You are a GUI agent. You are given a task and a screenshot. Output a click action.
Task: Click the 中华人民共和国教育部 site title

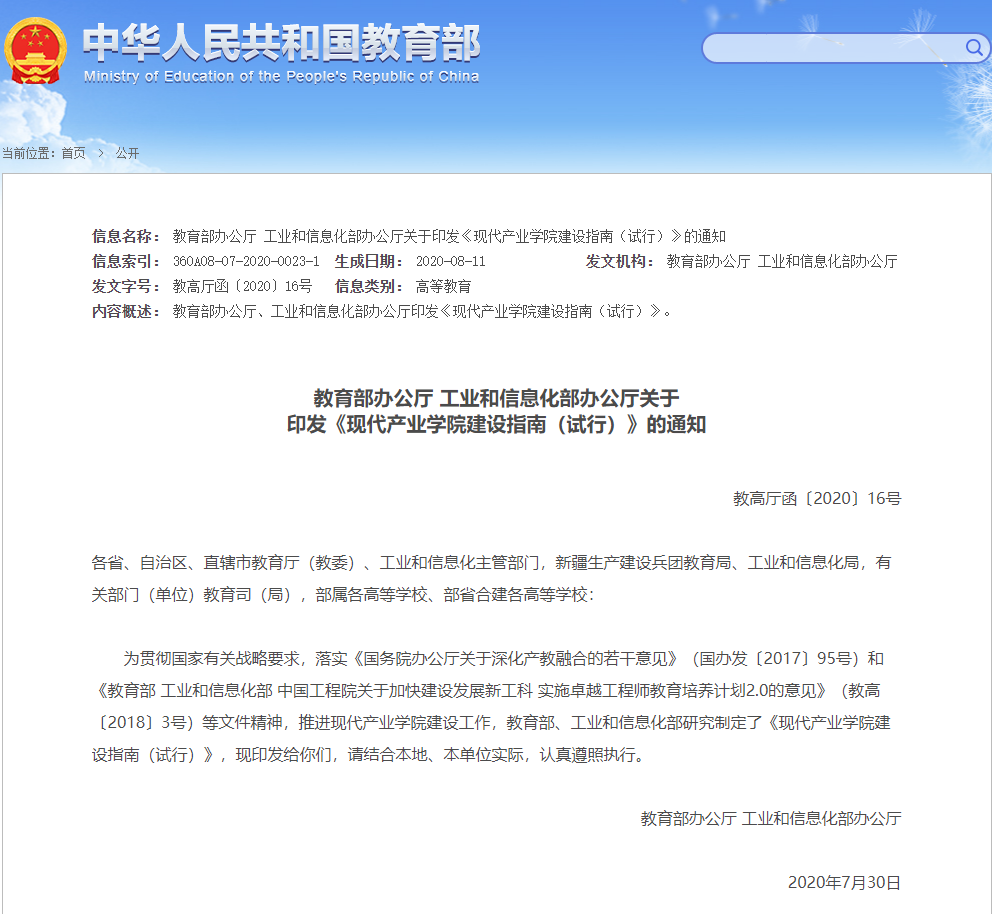coord(282,42)
